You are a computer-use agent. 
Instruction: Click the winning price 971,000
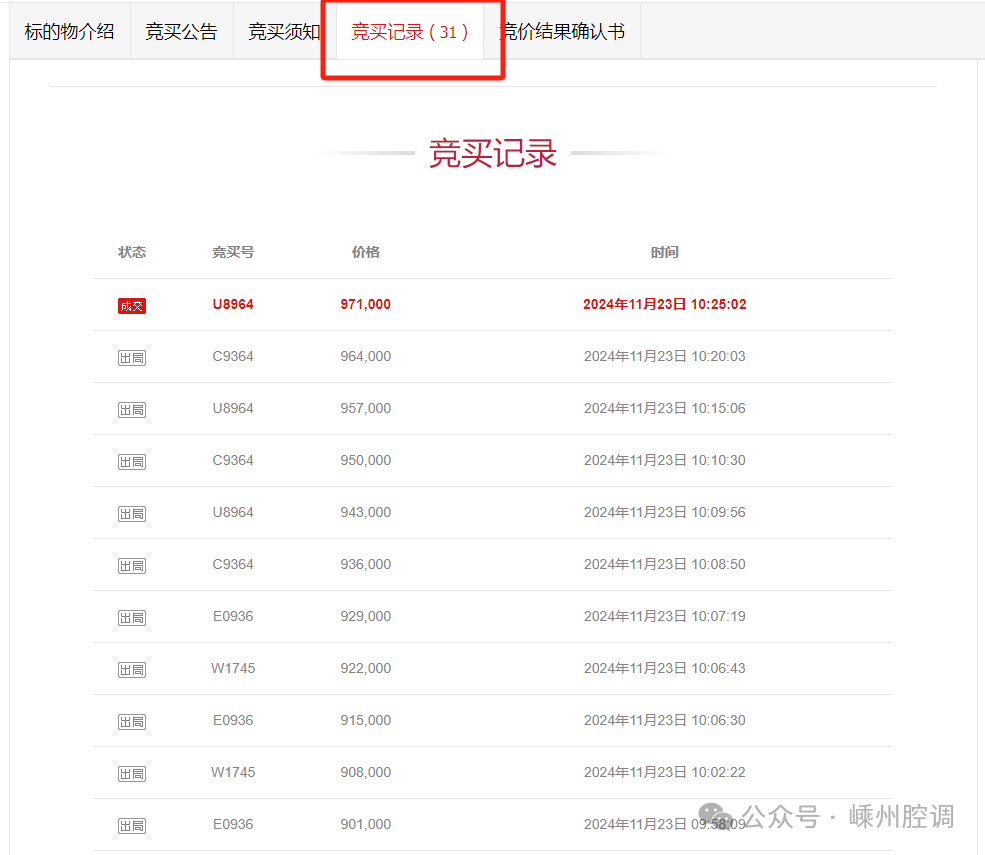point(365,304)
